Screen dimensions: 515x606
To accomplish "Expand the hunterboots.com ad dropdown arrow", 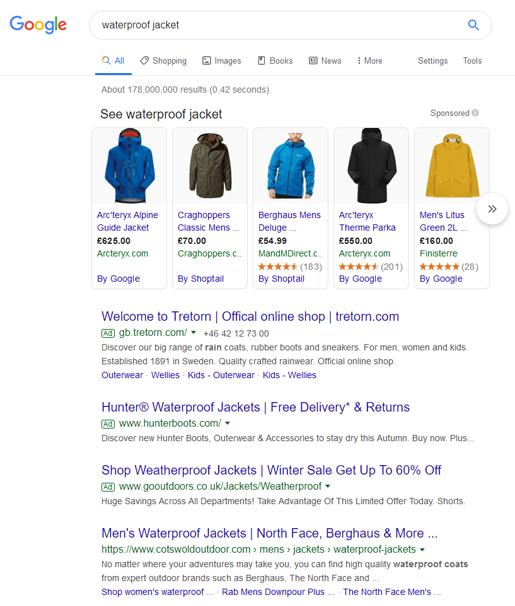I will pyautogui.click(x=228, y=423).
